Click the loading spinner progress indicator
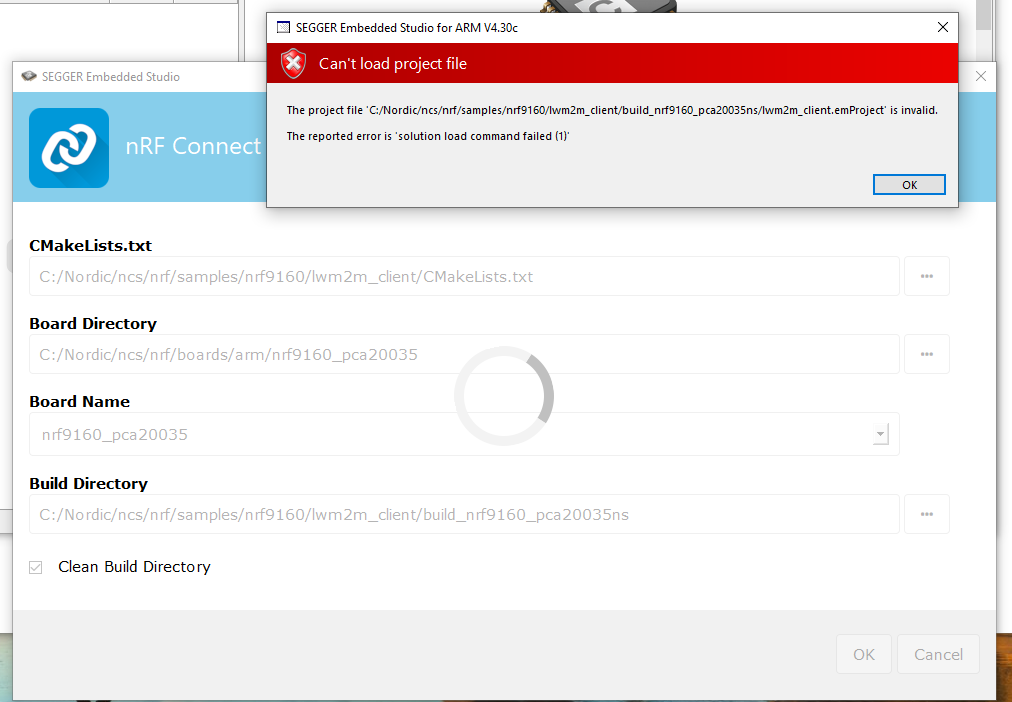Image resolution: width=1012 pixels, height=702 pixels. pyautogui.click(x=504, y=396)
